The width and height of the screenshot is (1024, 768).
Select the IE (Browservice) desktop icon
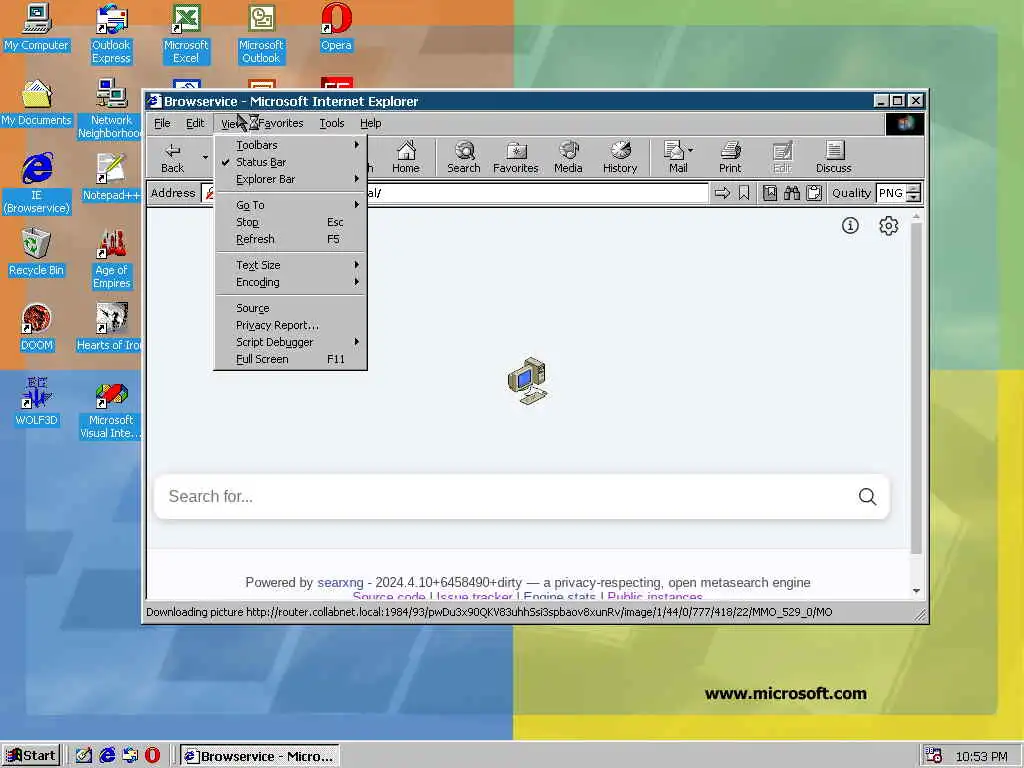tap(37, 184)
